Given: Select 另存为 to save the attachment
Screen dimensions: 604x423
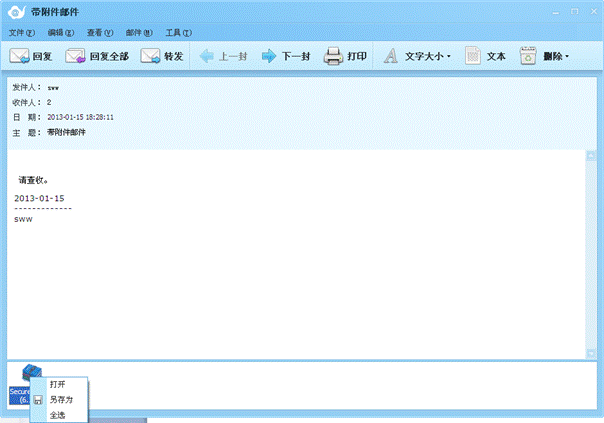Looking at the screenshot, I should click(61, 399).
